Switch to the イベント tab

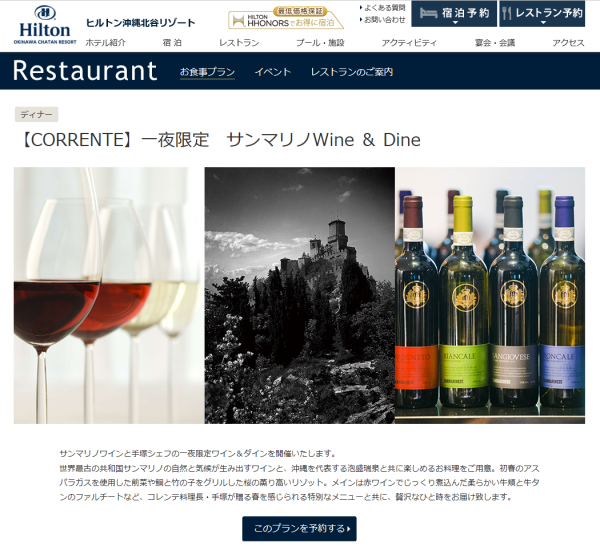click(273, 72)
